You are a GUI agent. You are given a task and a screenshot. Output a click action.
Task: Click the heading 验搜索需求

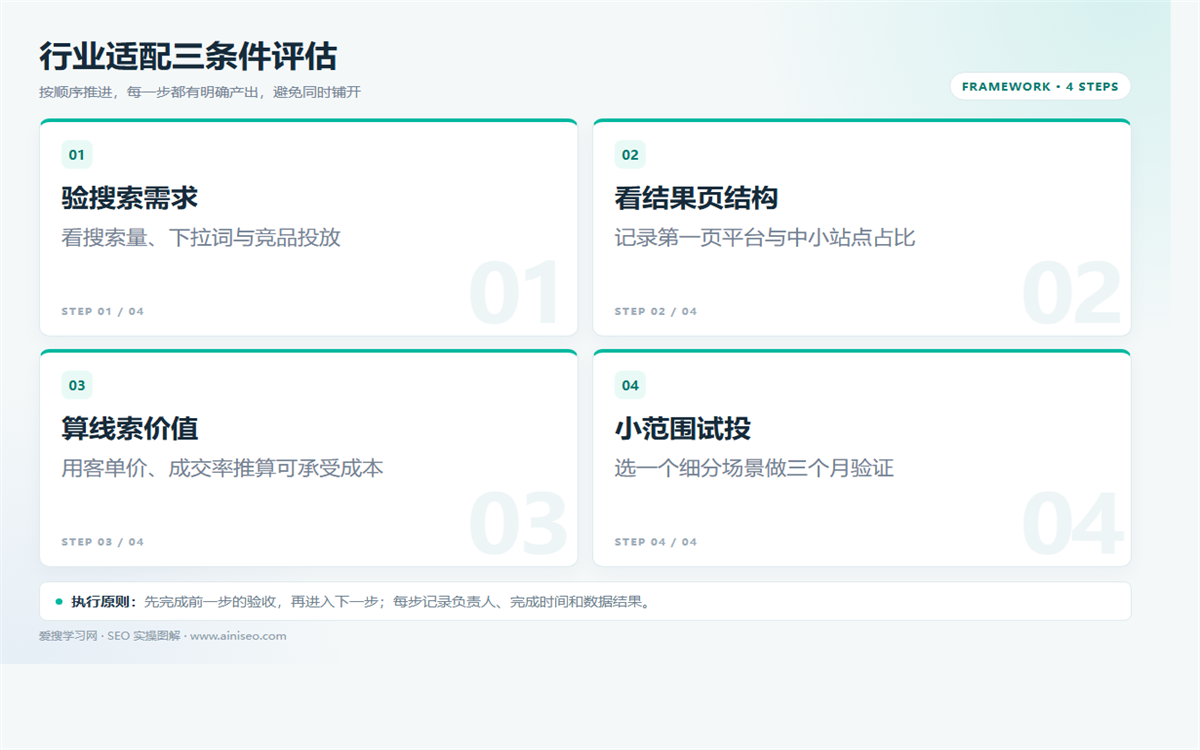pos(130,198)
